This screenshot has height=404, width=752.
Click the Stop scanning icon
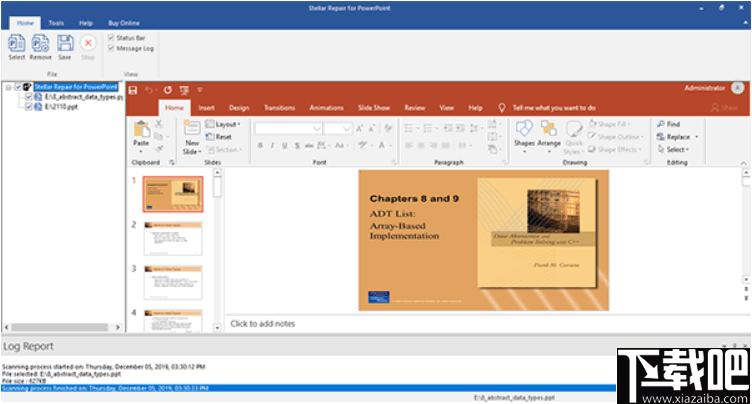point(88,43)
